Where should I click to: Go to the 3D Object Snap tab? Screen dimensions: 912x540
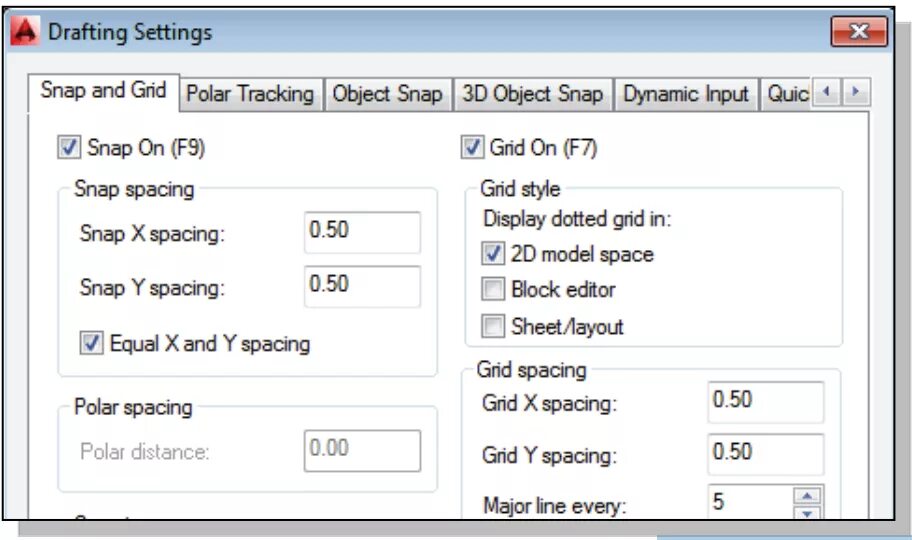(x=532, y=94)
